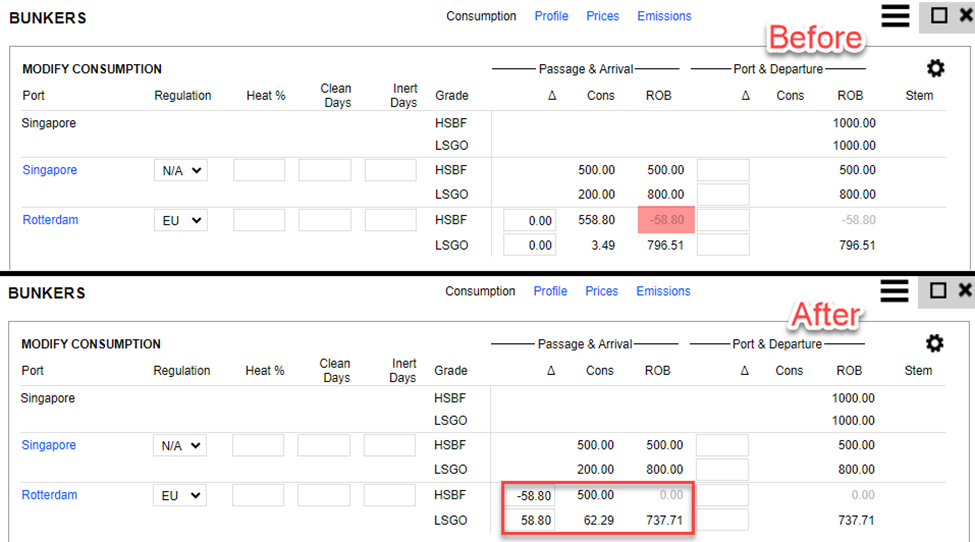
Task: Open Prices tab in the Before panel
Action: tap(602, 16)
